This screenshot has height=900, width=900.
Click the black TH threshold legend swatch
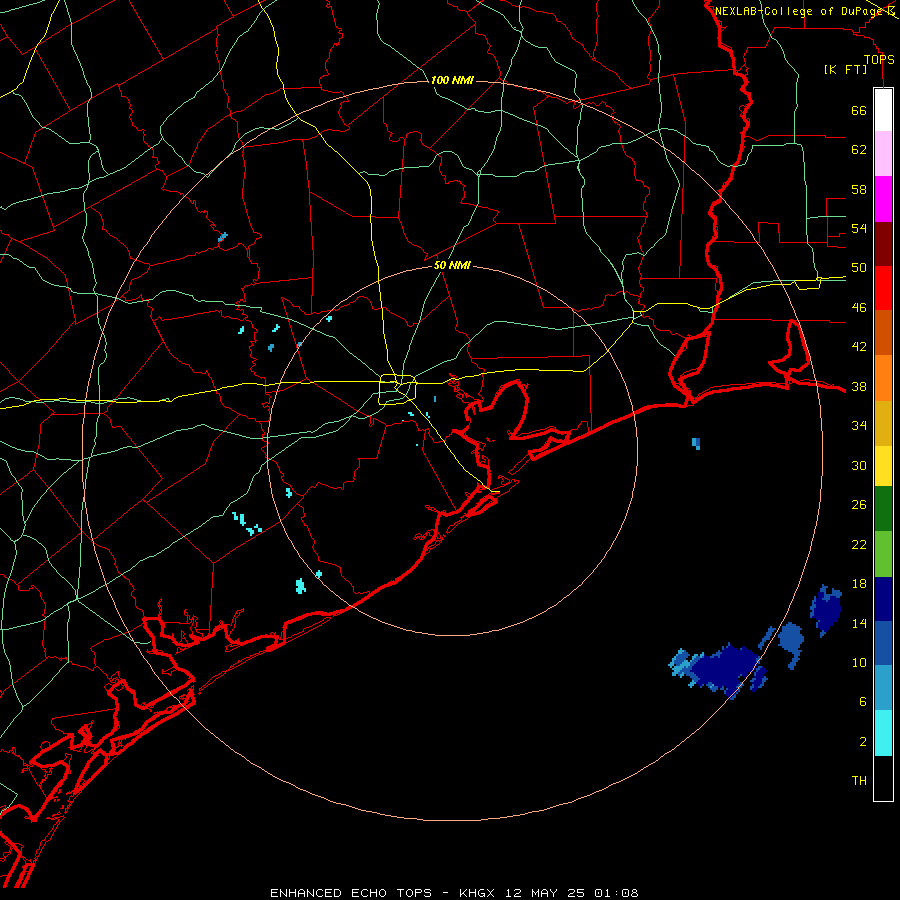point(883,778)
